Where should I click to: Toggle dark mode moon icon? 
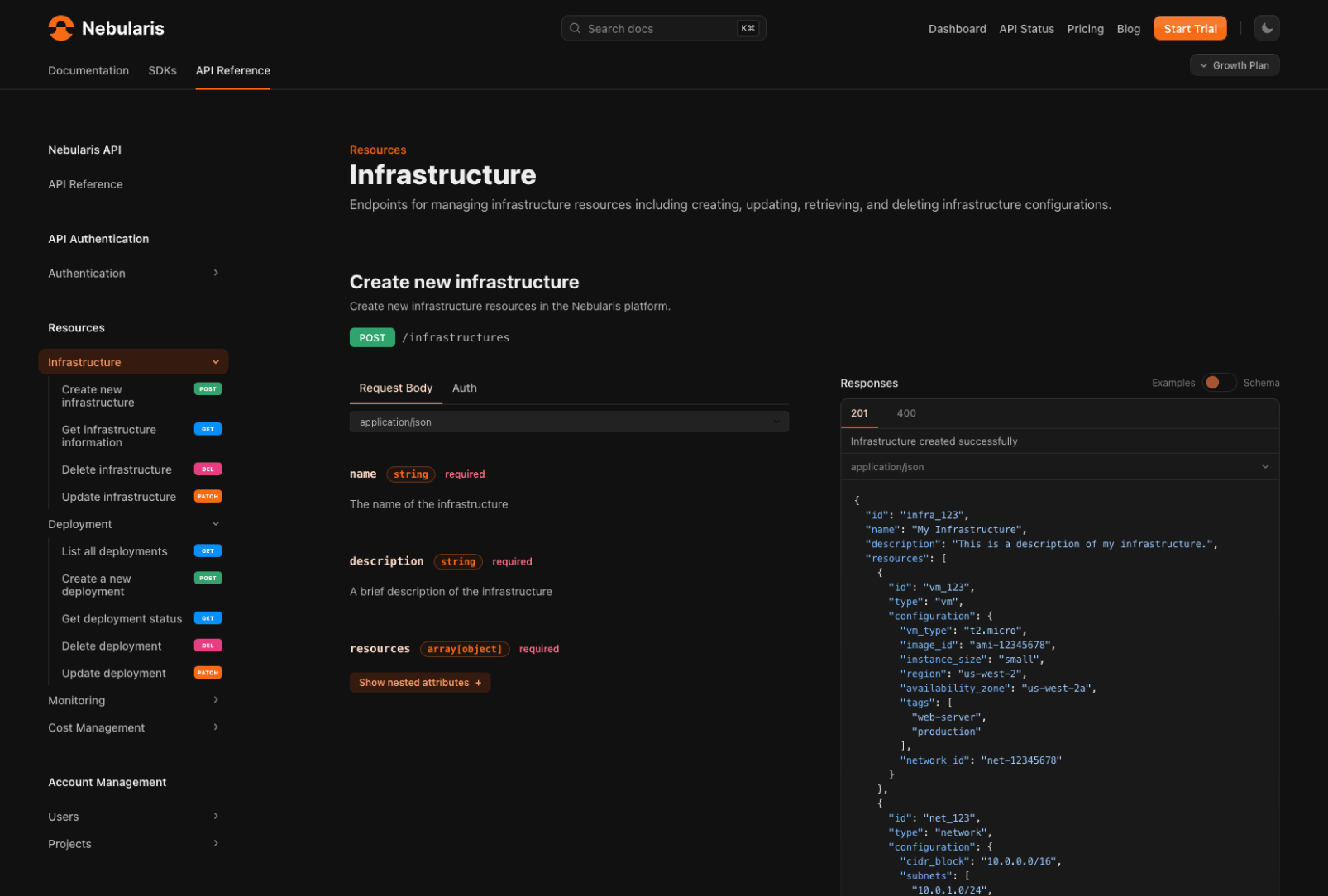1266,28
